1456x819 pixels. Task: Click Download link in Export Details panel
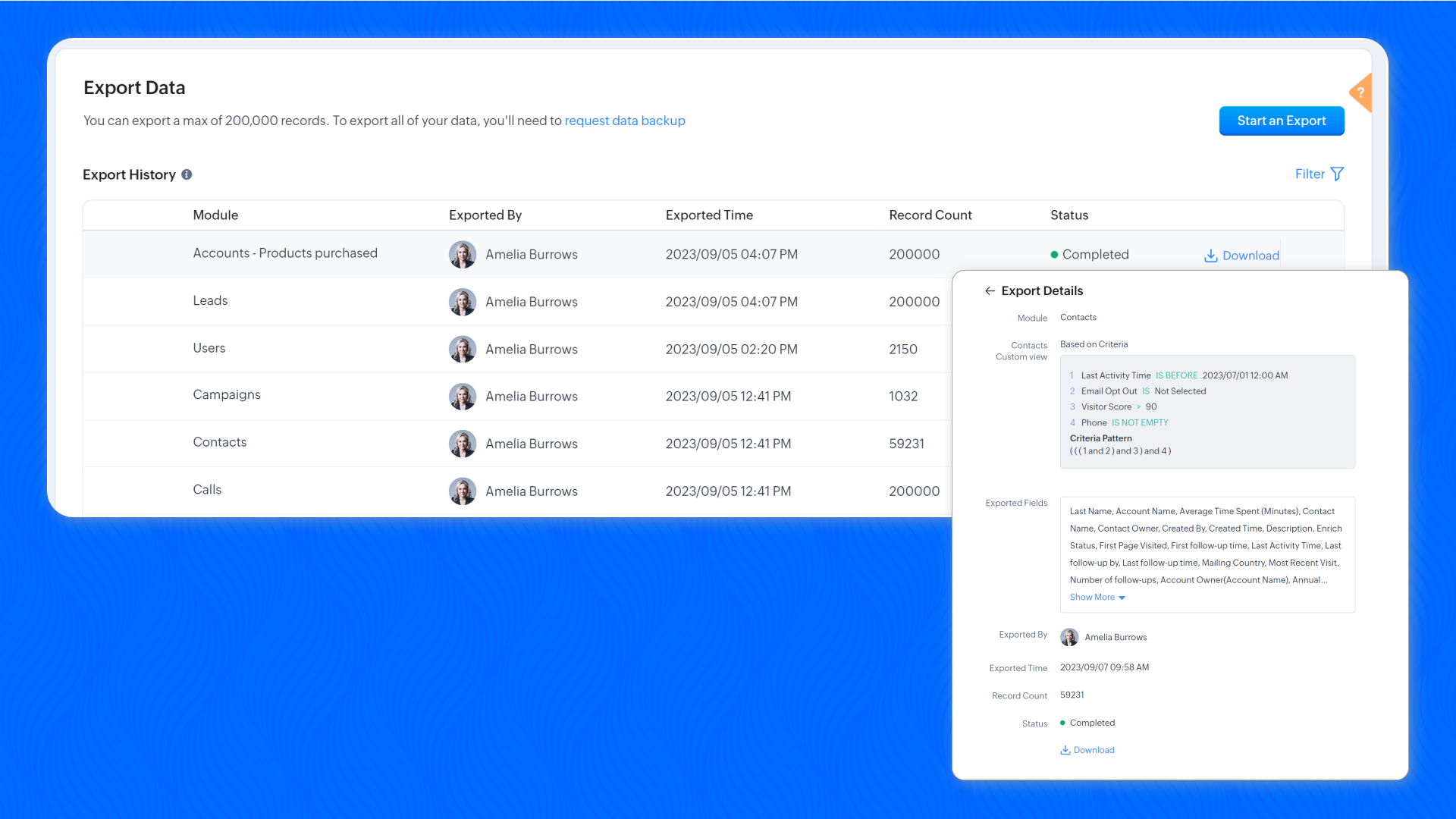click(1094, 750)
